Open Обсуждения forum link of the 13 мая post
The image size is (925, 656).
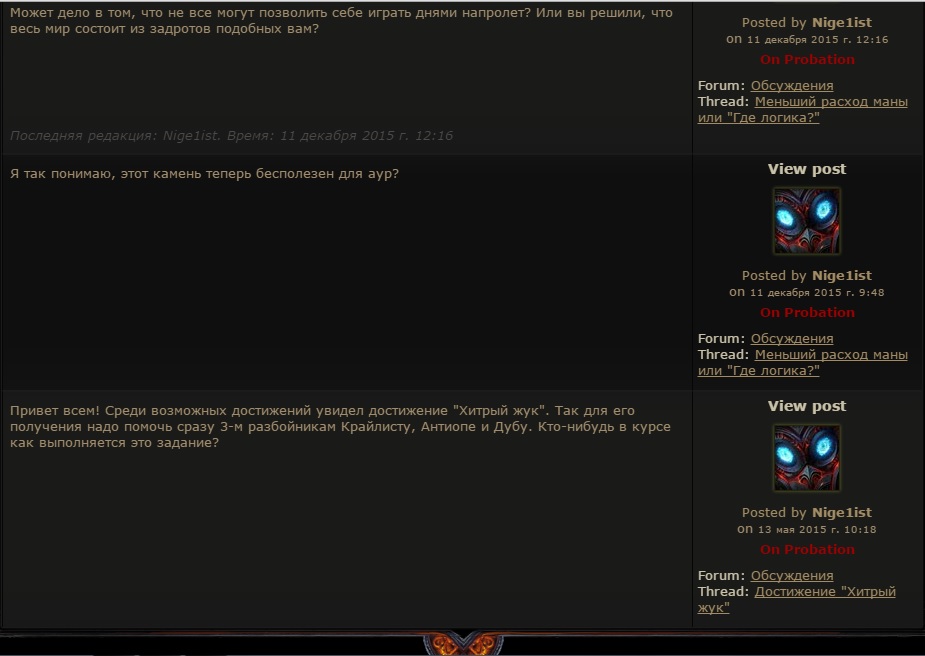[x=792, y=576]
